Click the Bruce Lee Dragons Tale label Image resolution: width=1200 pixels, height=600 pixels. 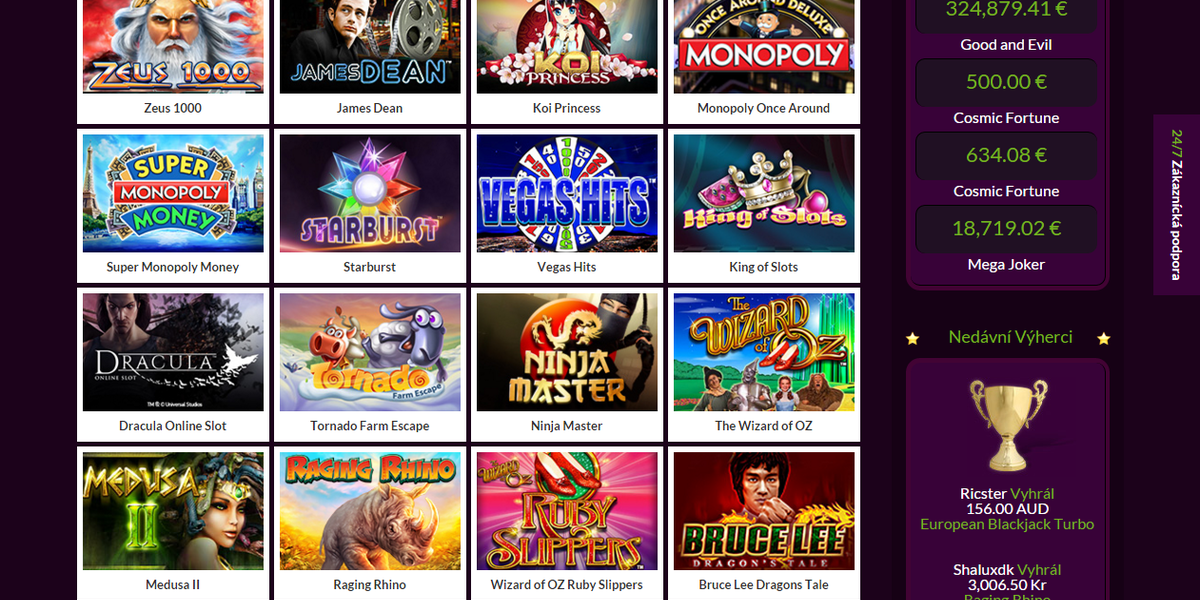tap(764, 585)
